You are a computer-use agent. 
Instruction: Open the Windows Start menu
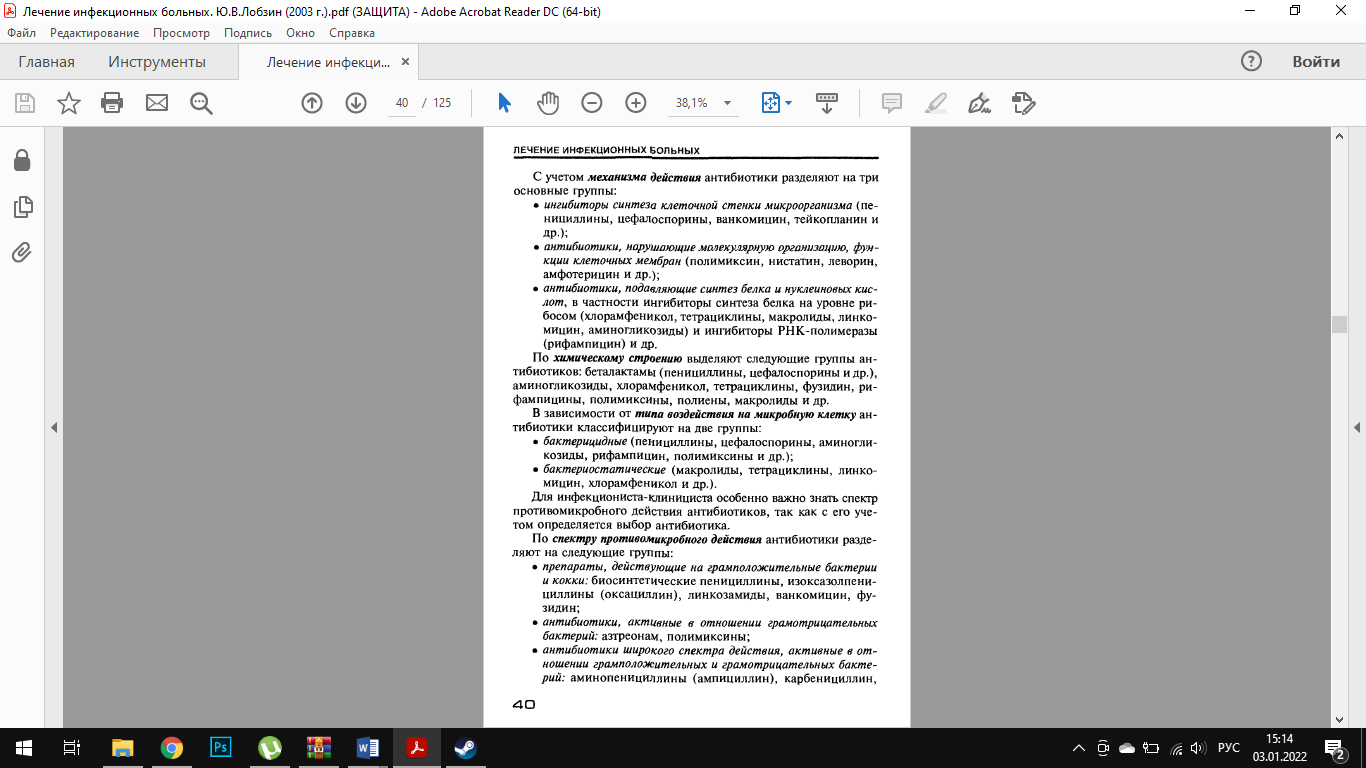tap(24, 748)
